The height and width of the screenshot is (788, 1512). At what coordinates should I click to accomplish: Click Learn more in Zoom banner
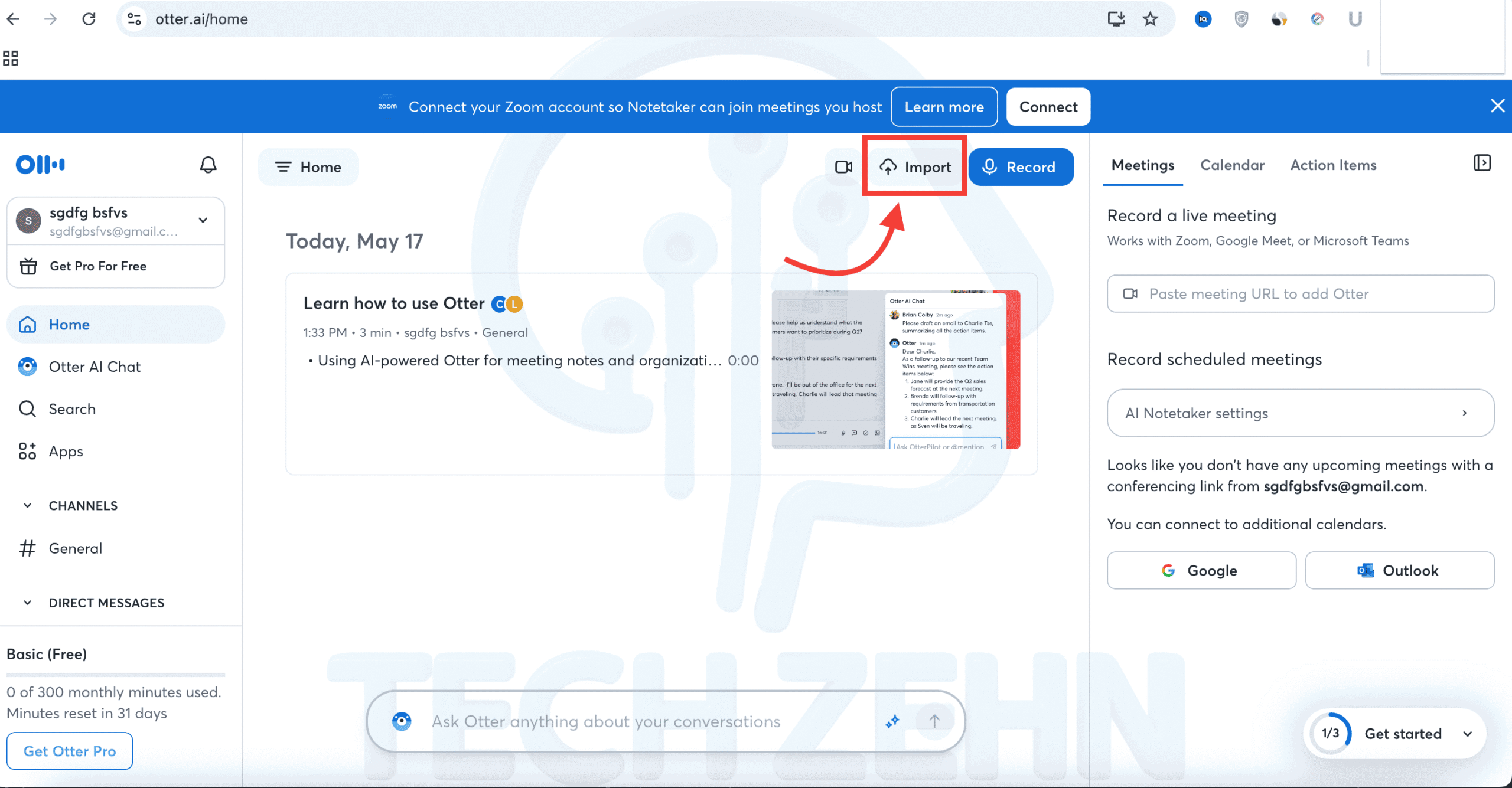[944, 107]
